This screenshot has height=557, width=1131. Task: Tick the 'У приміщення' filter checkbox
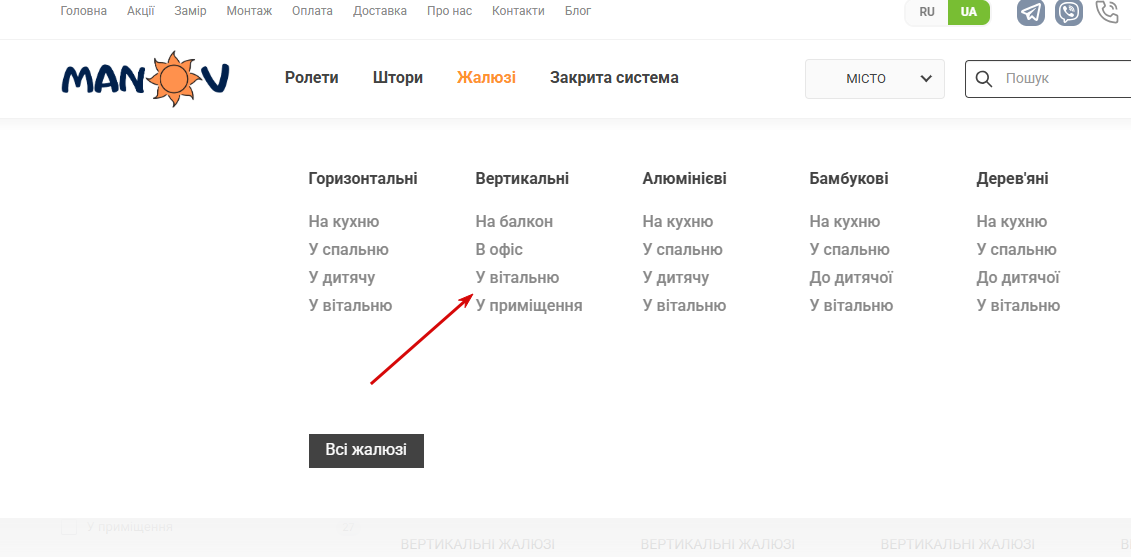coord(69,527)
